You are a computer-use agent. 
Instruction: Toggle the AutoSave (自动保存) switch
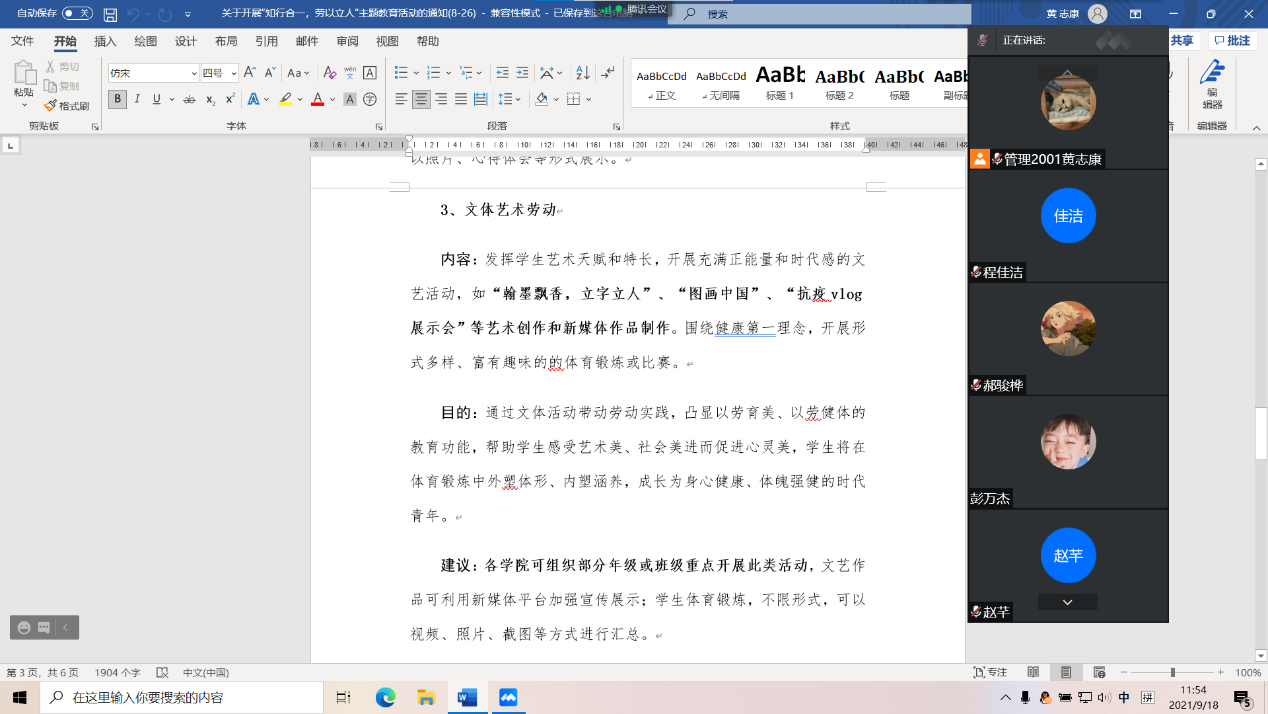[x=76, y=14]
